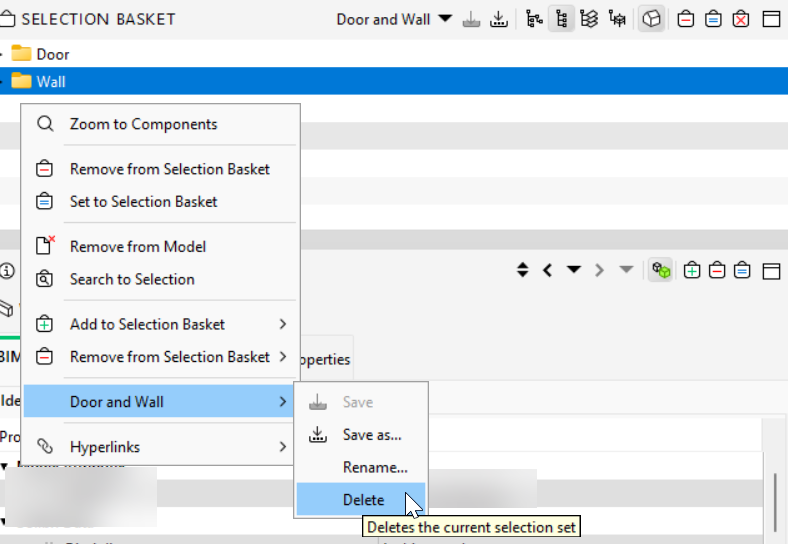Clear selection basket with red X icon
Image resolution: width=788 pixels, height=544 pixels.
741,20
